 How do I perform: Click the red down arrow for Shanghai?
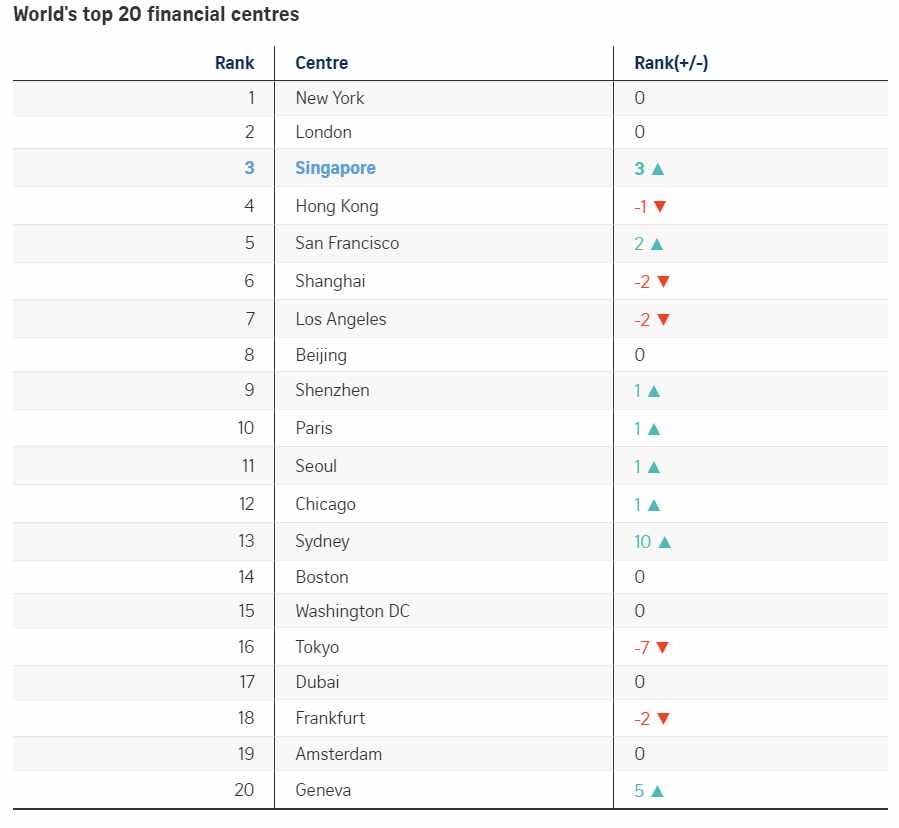point(663,282)
